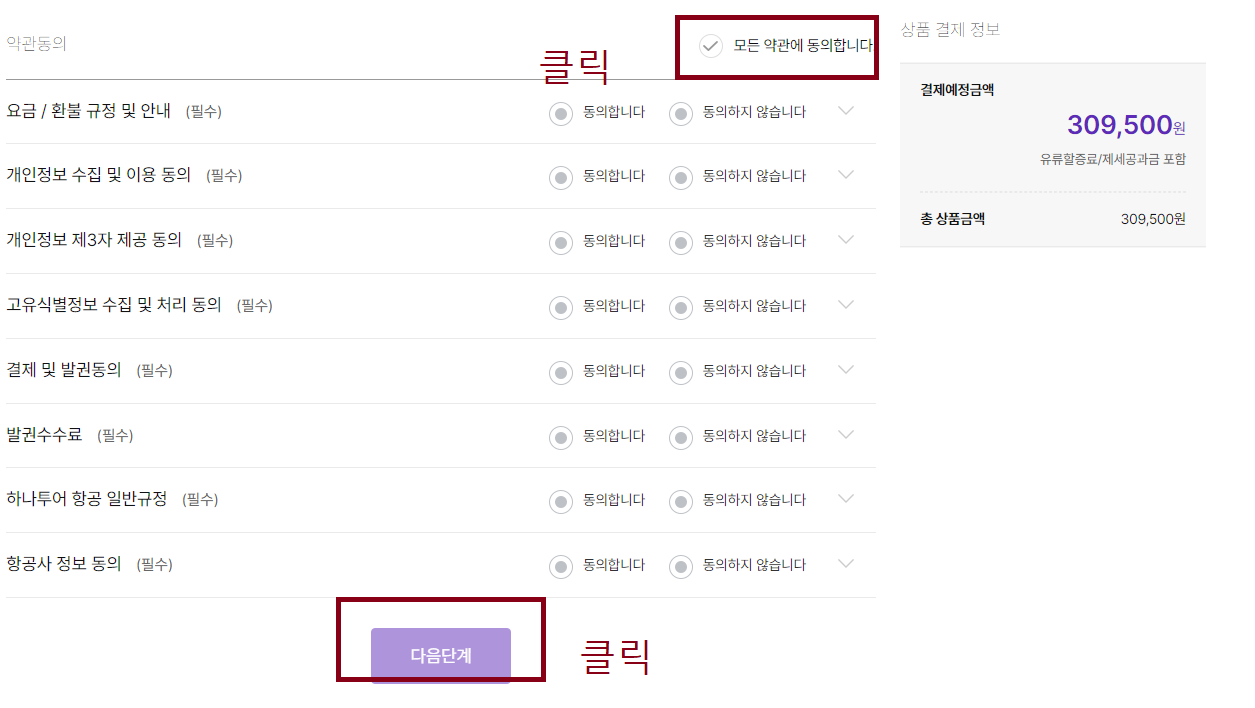Expand the 발권수수료 details

[x=846, y=436]
